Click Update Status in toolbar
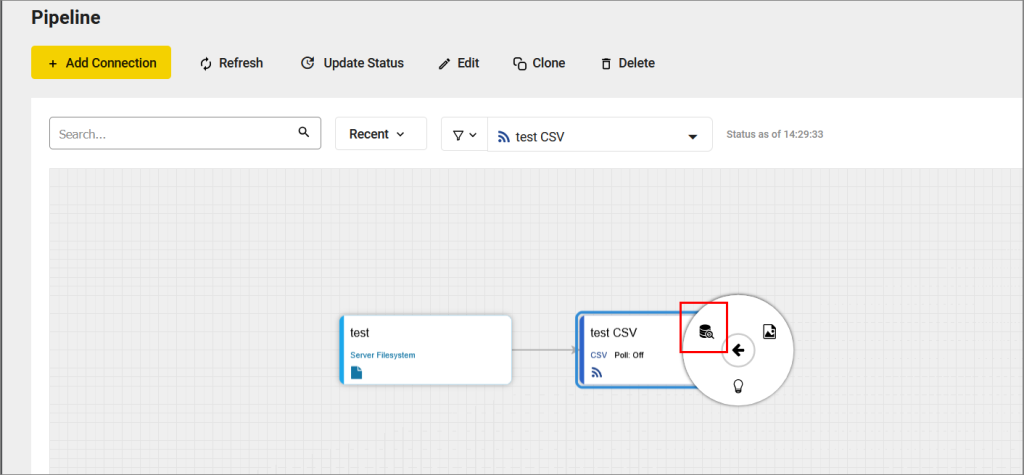 pyautogui.click(x=352, y=63)
